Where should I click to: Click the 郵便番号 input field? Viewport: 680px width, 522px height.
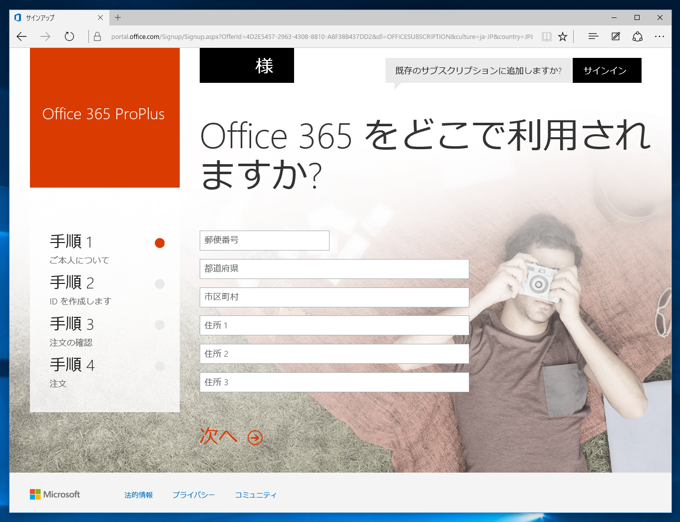(265, 240)
